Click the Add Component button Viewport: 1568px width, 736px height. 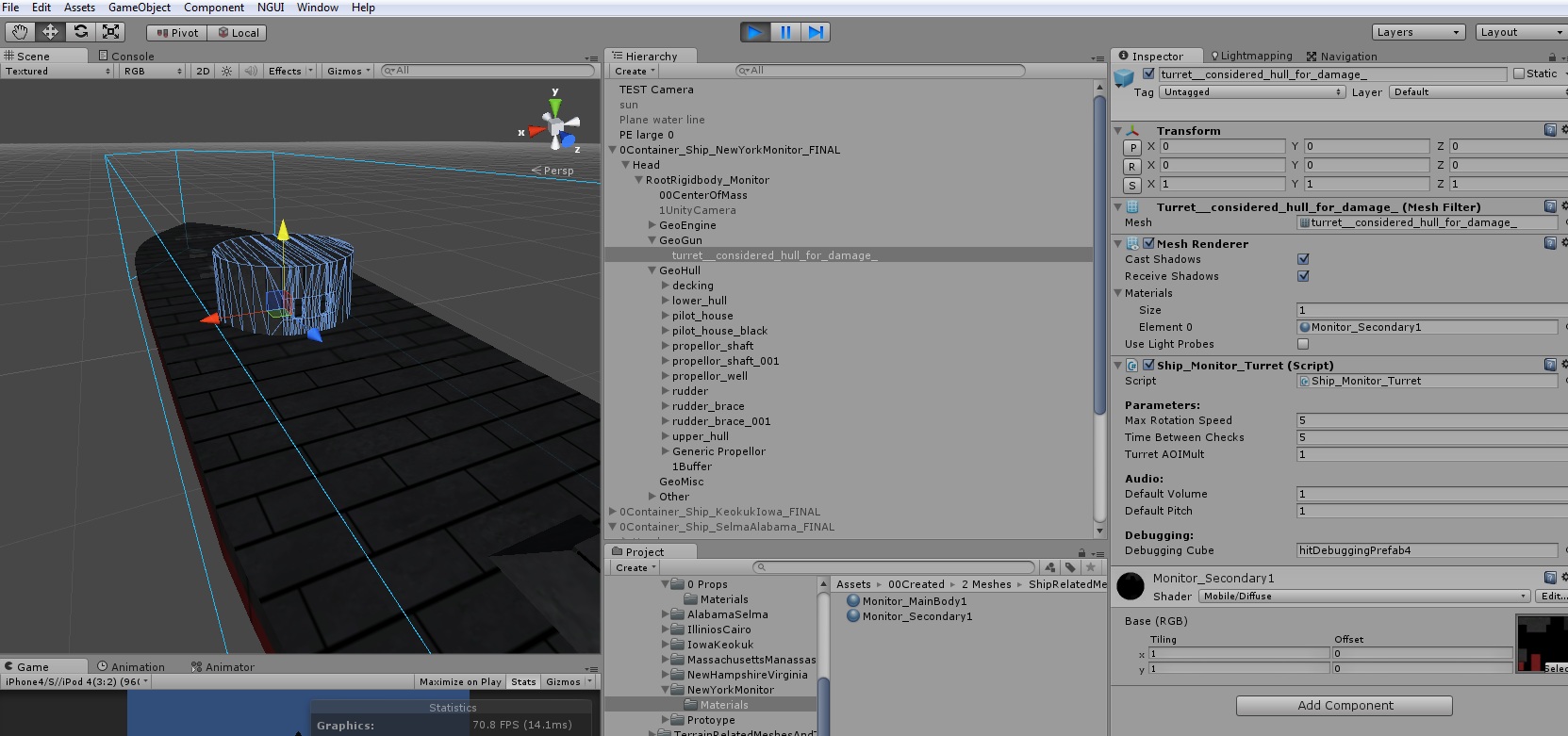point(1345,705)
